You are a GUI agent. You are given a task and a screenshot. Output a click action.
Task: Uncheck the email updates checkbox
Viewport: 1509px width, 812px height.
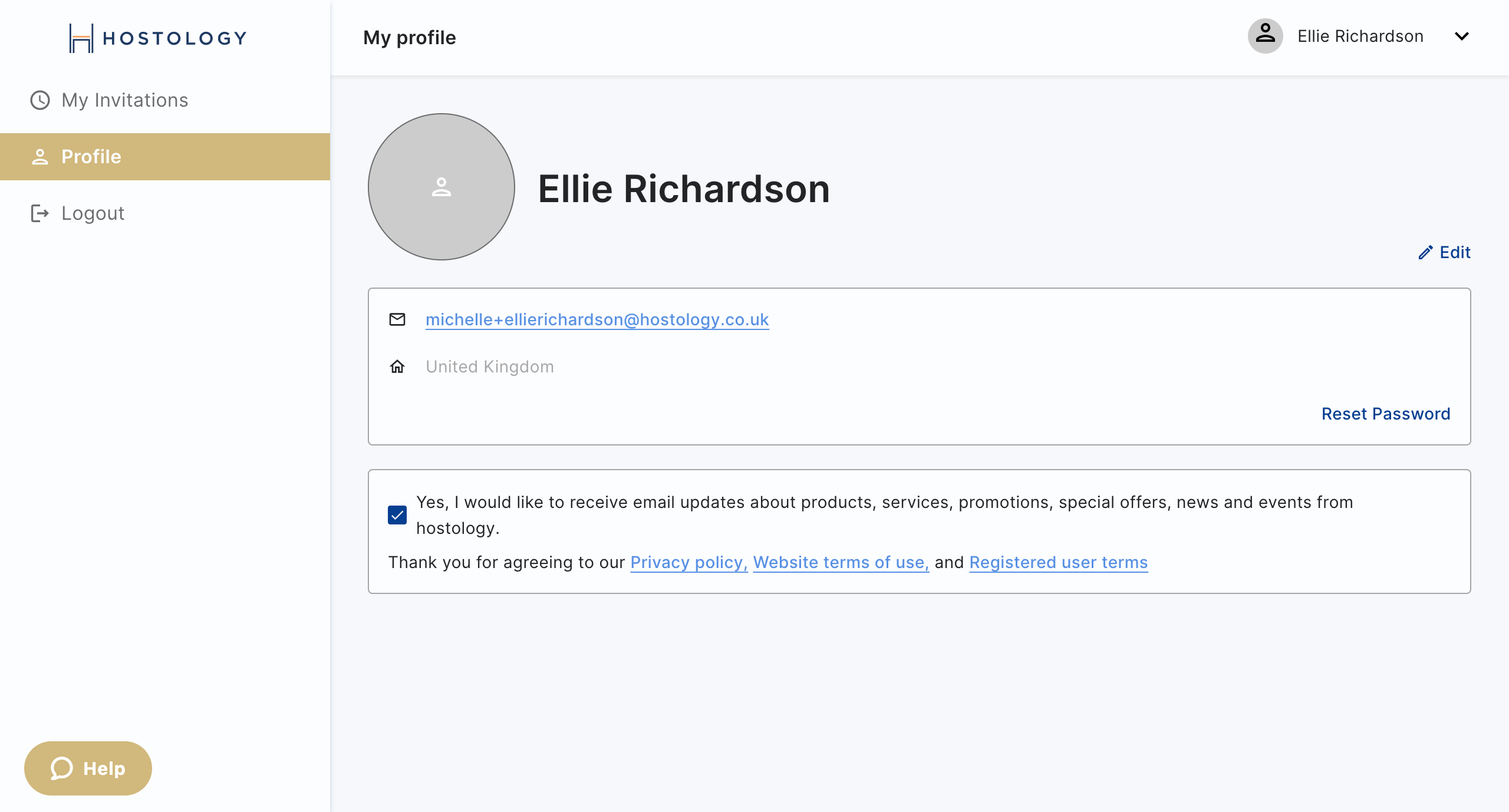pyautogui.click(x=397, y=515)
